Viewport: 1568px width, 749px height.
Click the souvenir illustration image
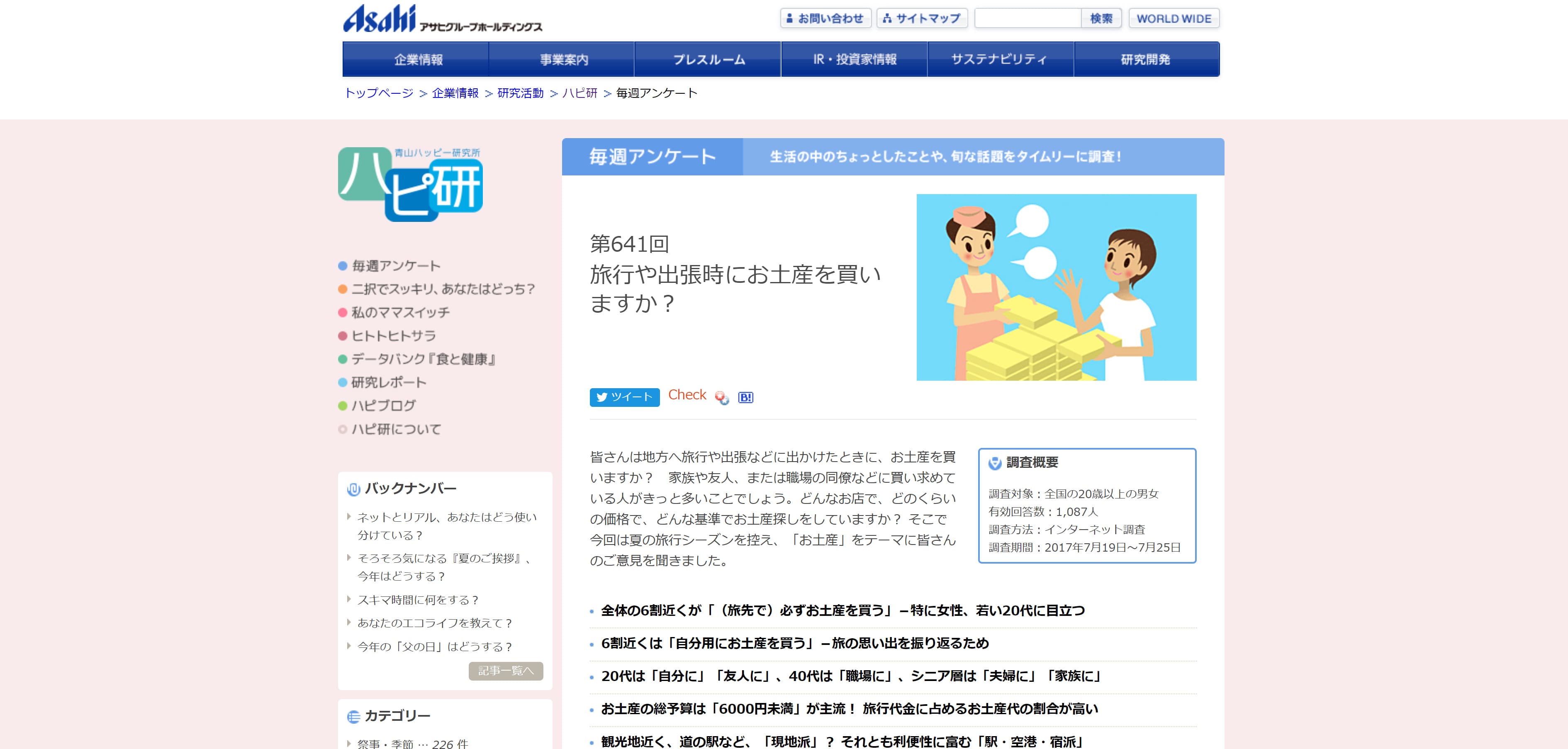pos(1055,287)
